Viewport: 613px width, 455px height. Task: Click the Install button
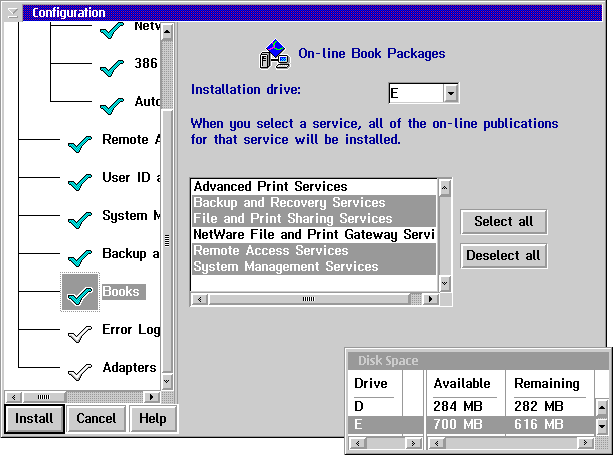coord(34,419)
